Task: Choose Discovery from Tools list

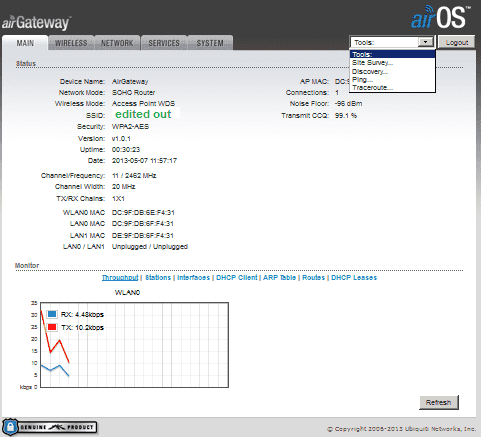Action: pos(392,71)
